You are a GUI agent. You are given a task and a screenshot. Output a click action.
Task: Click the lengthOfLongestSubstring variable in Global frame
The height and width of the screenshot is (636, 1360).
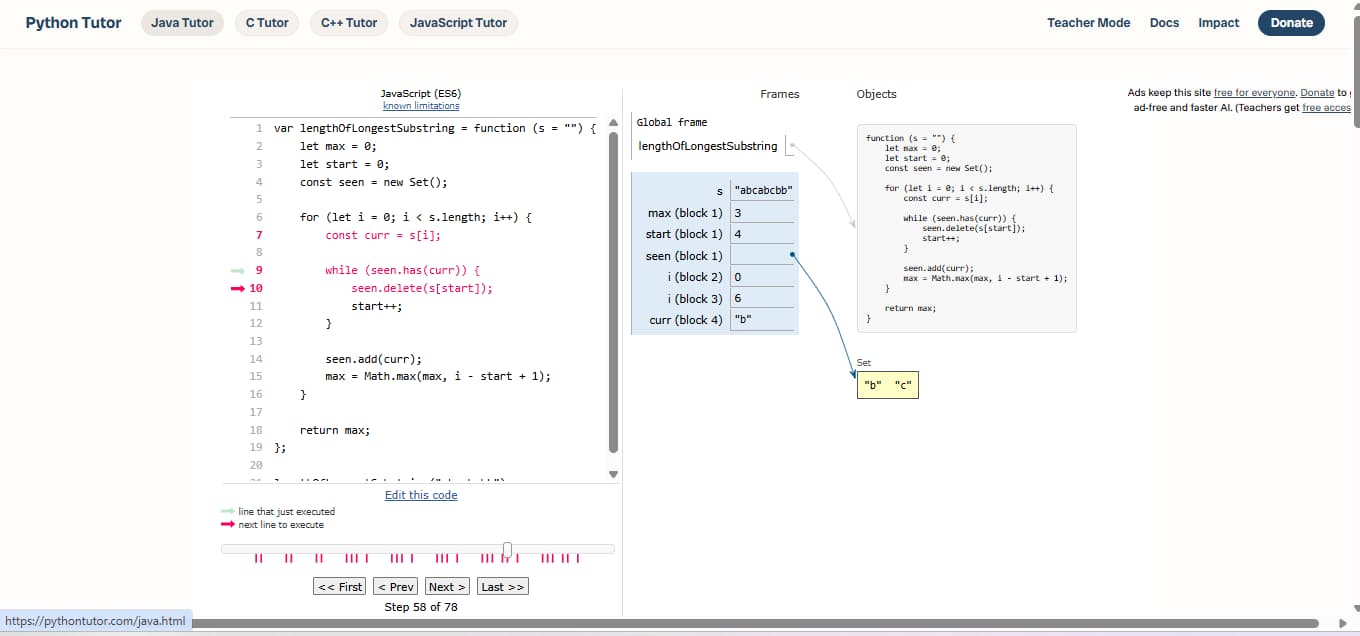[x=708, y=146]
